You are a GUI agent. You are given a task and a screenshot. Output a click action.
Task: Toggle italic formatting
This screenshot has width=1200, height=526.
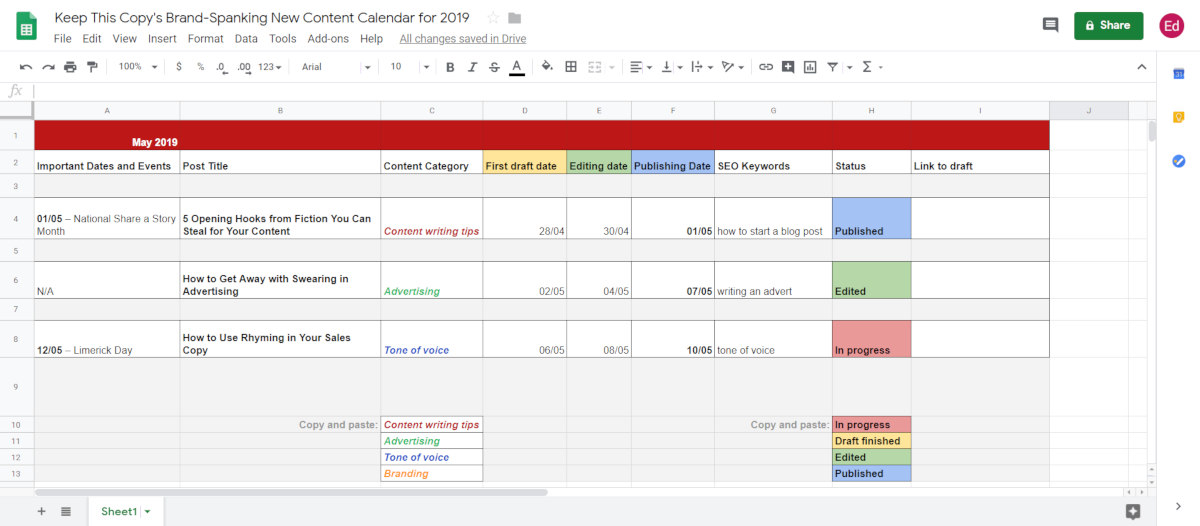pos(472,67)
